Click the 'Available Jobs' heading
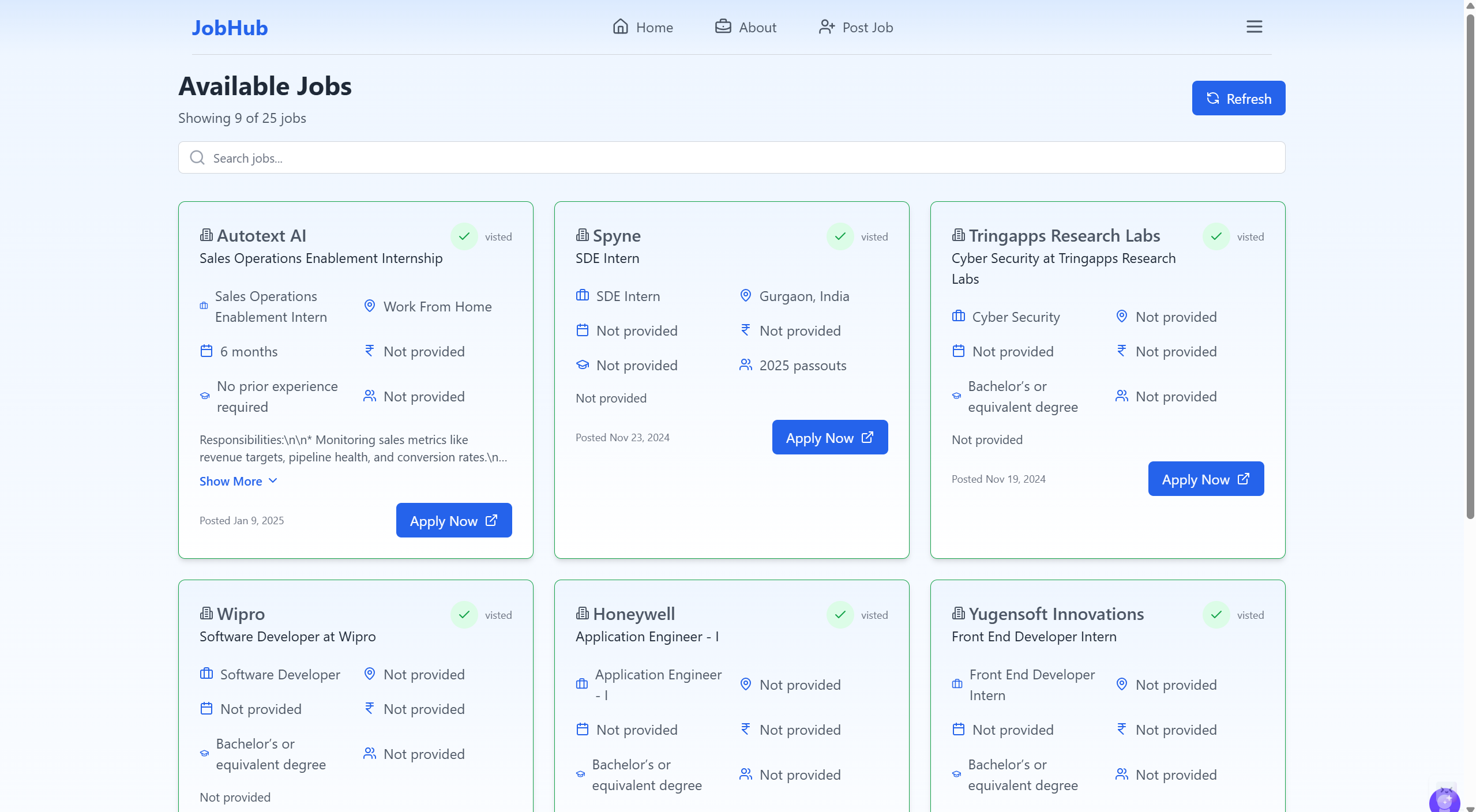The height and width of the screenshot is (812, 1476). [265, 87]
